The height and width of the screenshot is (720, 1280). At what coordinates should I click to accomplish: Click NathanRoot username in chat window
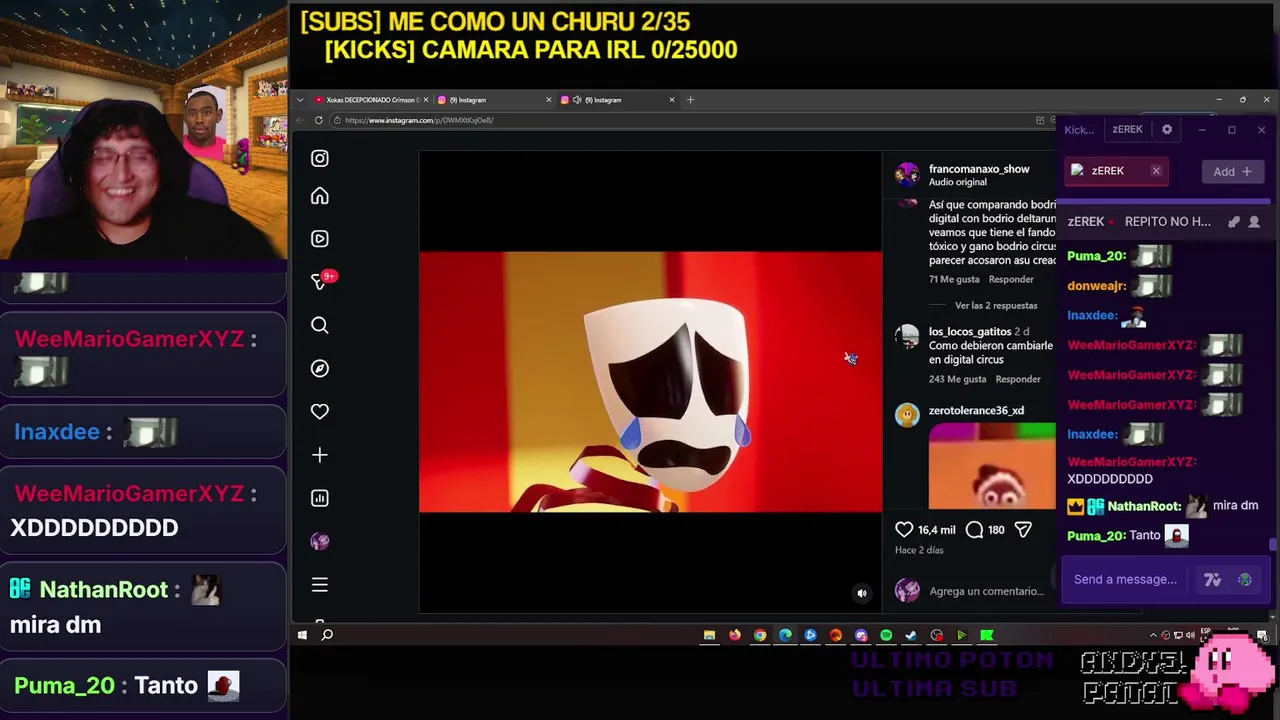[x=1144, y=506]
